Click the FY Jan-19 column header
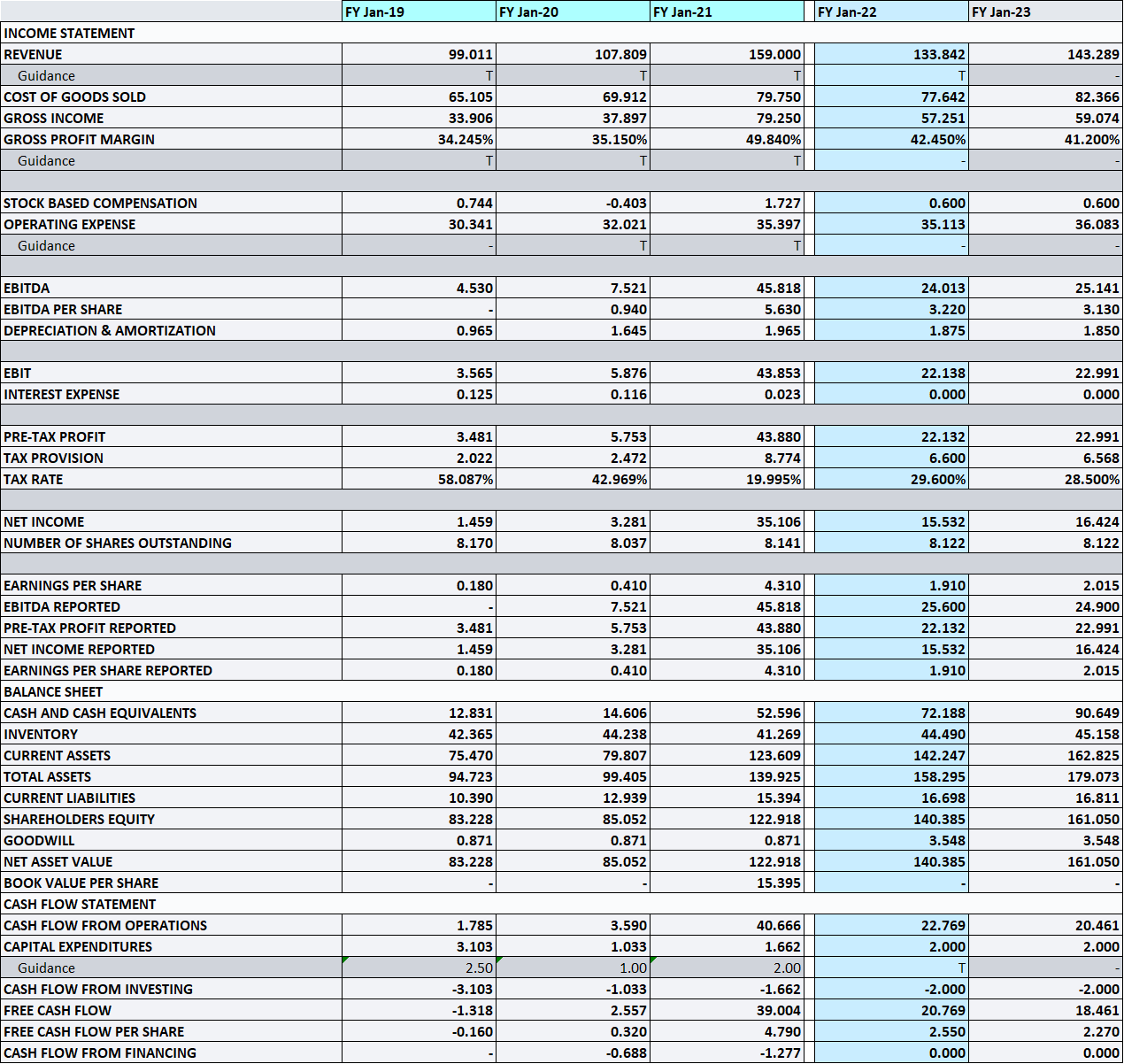Viewport: 1124px width, 1064px height. pos(418,12)
